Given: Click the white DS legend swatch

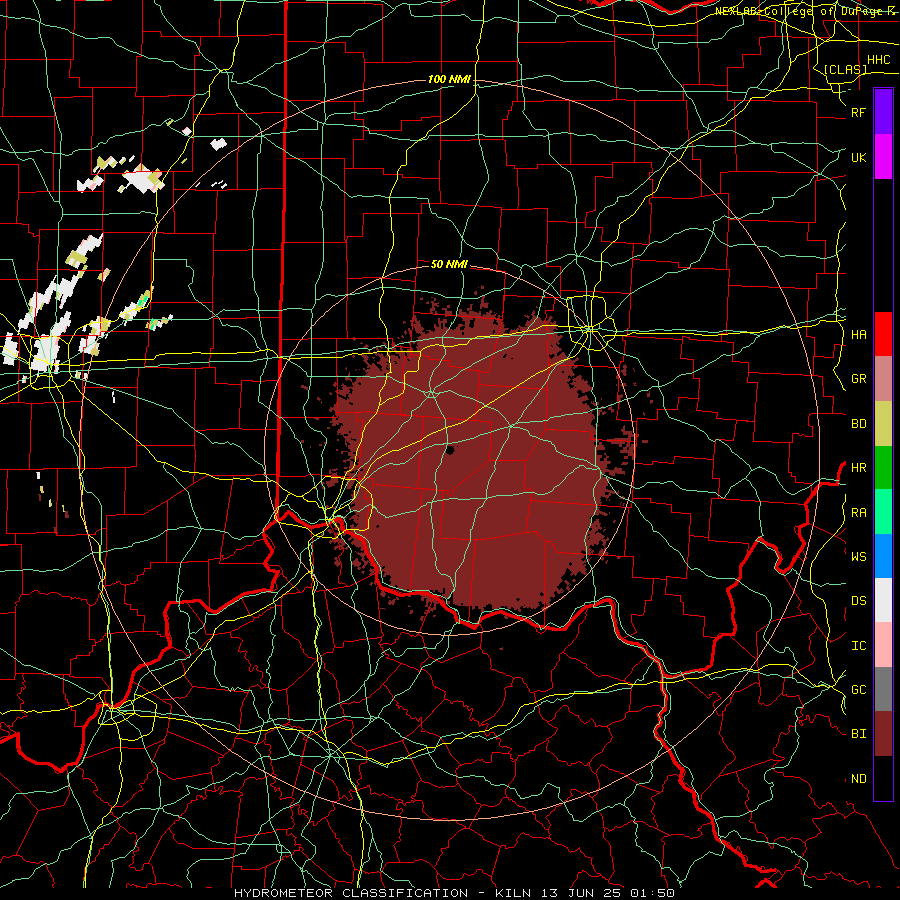Looking at the screenshot, I should [883, 600].
